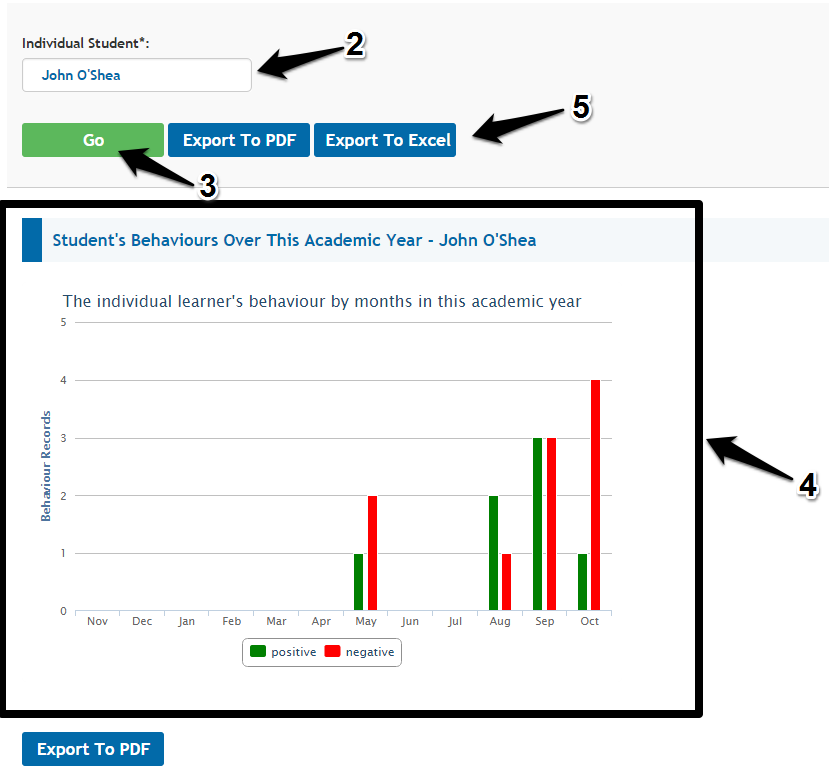This screenshot has width=829, height=774.
Task: Click the green Go button
Action: [x=93, y=140]
